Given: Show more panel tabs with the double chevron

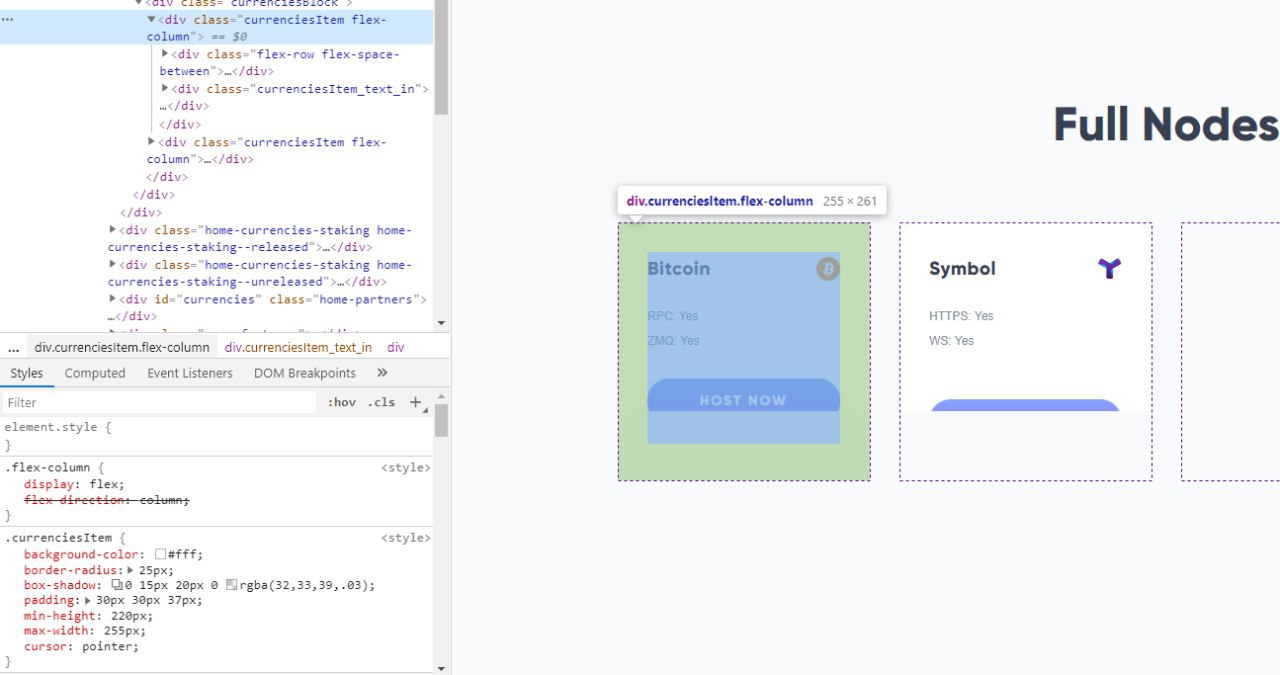Looking at the screenshot, I should [x=382, y=373].
